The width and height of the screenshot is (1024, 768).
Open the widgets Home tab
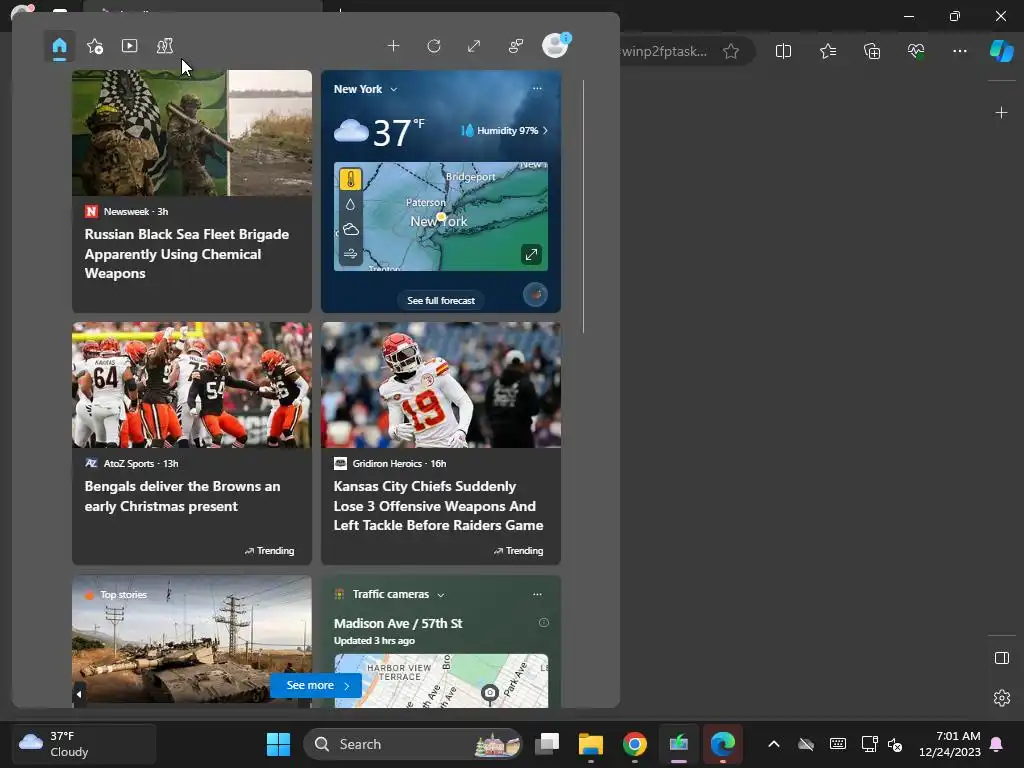point(59,46)
